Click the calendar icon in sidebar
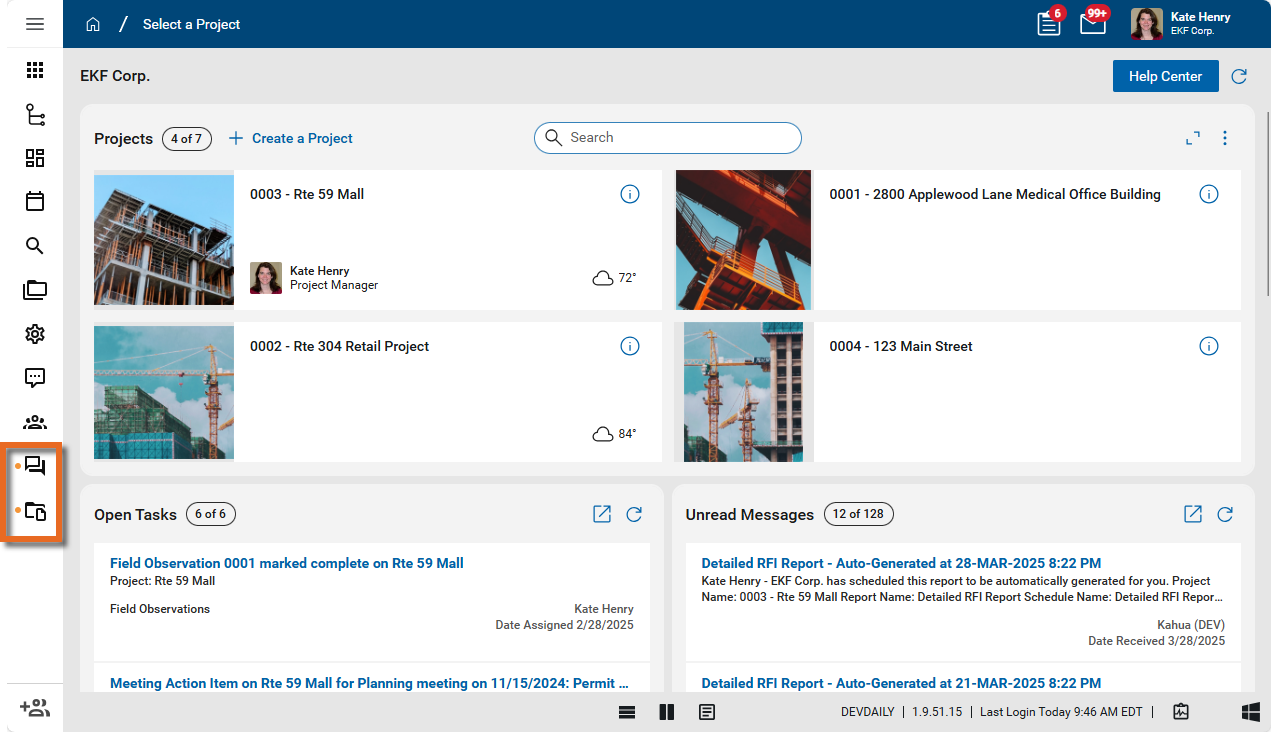This screenshot has height=732, width=1271. coord(35,202)
